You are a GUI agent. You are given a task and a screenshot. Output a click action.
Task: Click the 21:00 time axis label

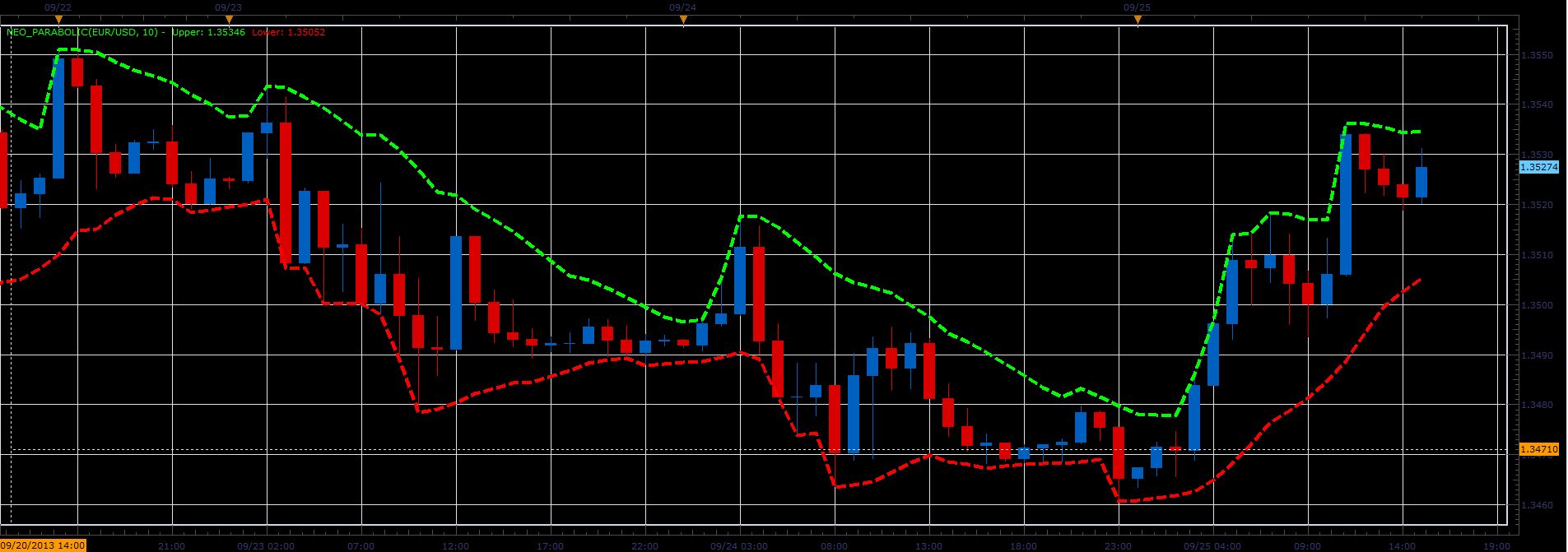[171, 546]
